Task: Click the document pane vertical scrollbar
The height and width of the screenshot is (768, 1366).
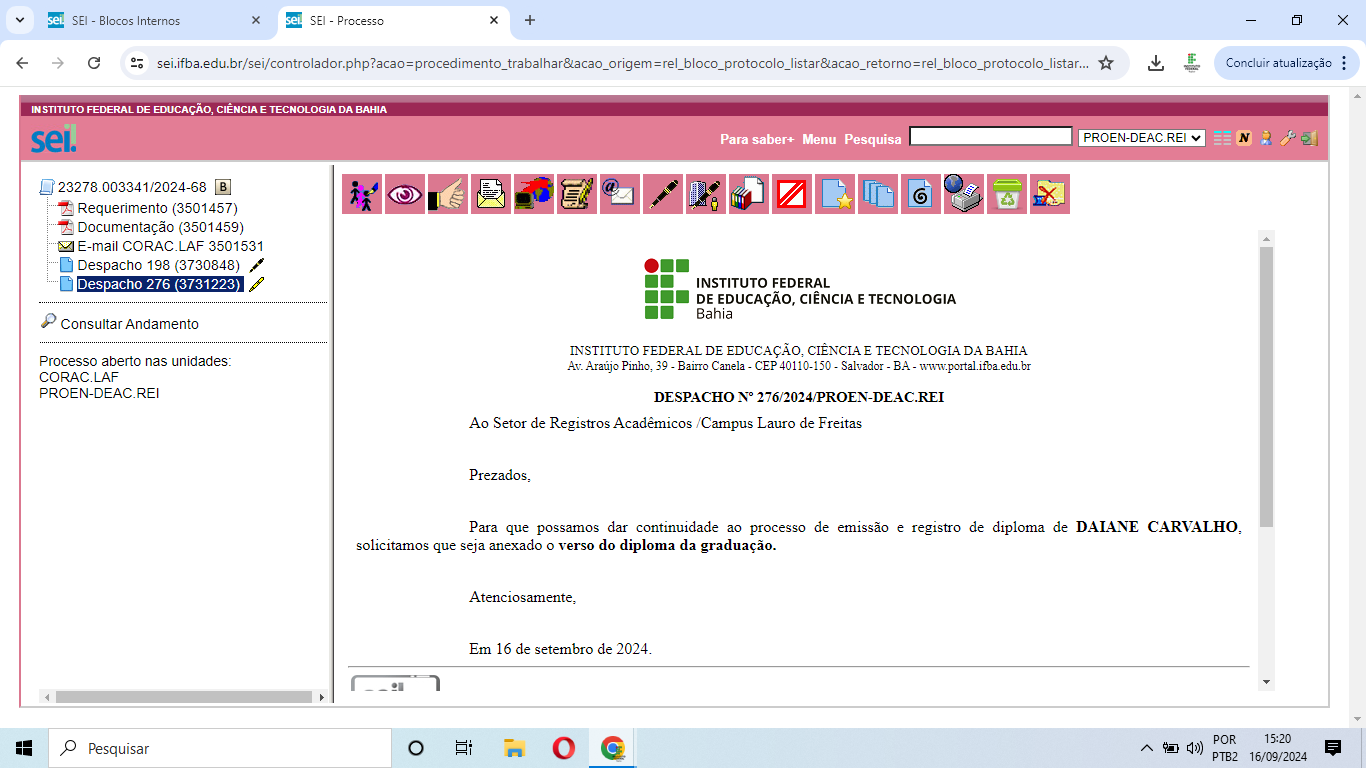Action: click(1266, 388)
